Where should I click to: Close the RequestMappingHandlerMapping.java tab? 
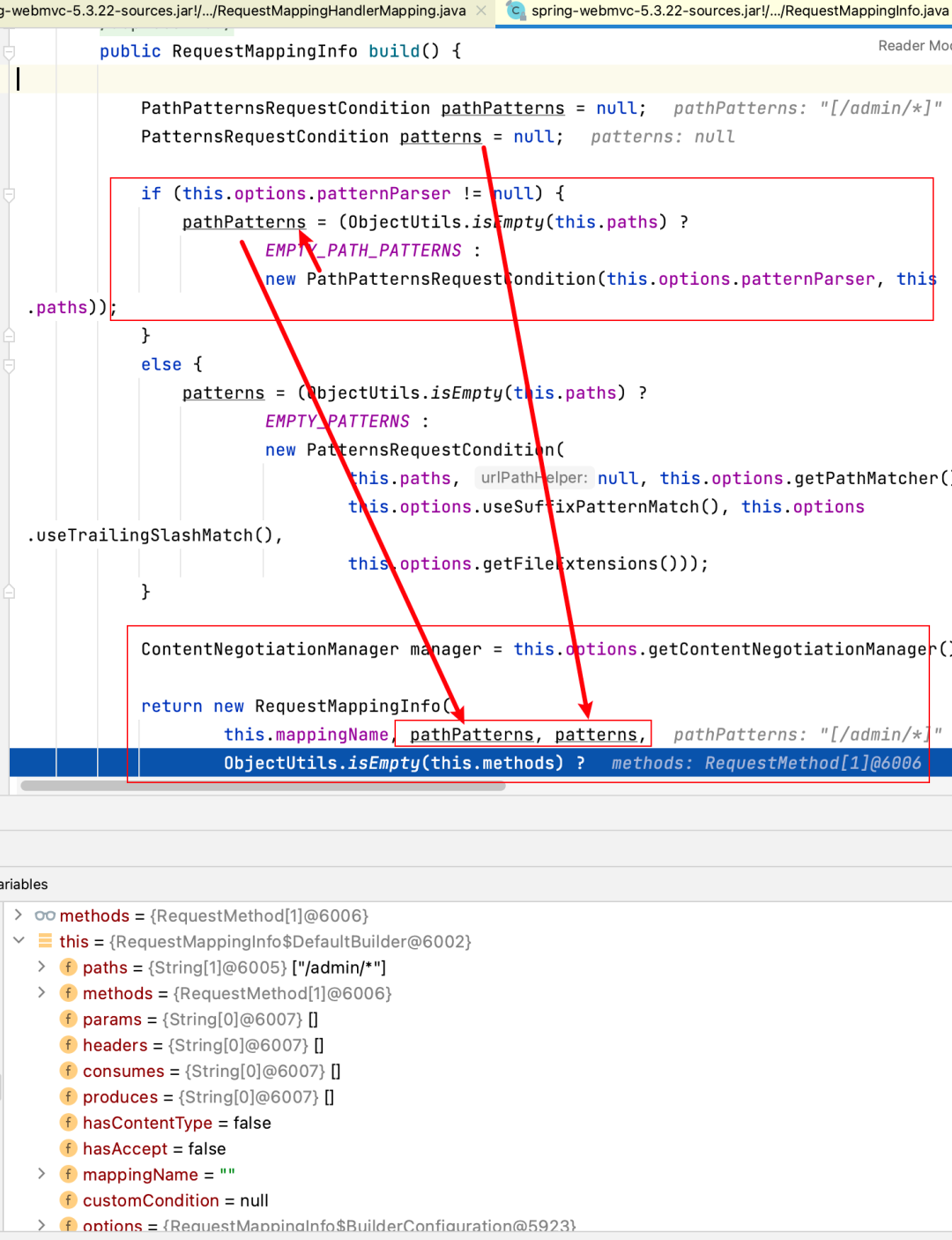coord(481,11)
